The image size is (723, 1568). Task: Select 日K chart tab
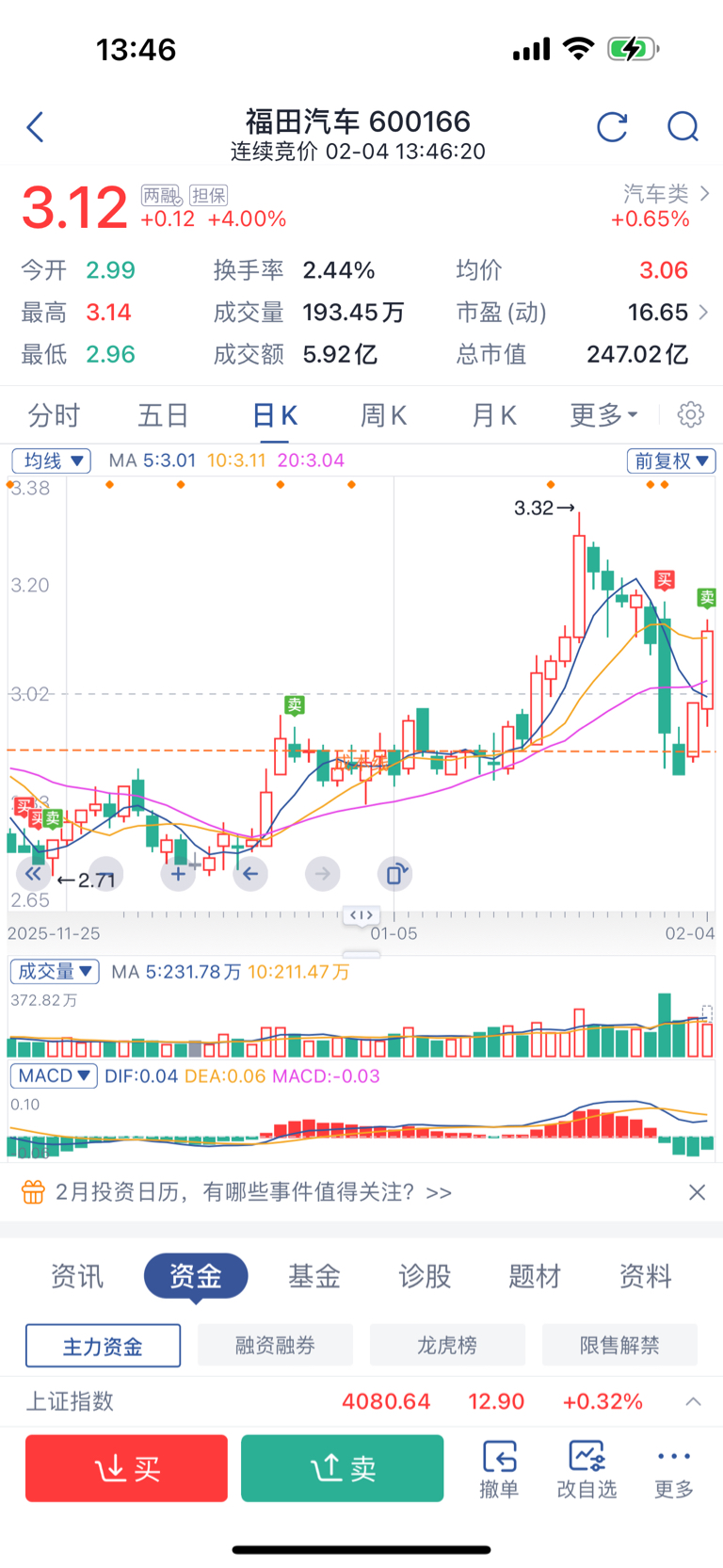275,414
